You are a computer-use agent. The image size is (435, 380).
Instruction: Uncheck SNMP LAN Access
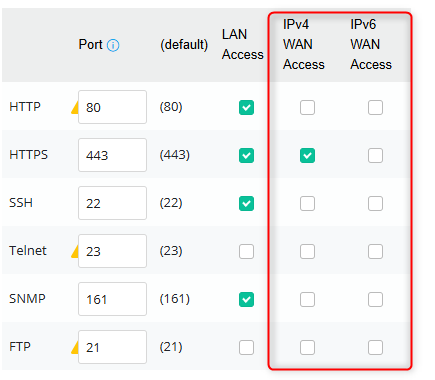[x=246, y=299]
